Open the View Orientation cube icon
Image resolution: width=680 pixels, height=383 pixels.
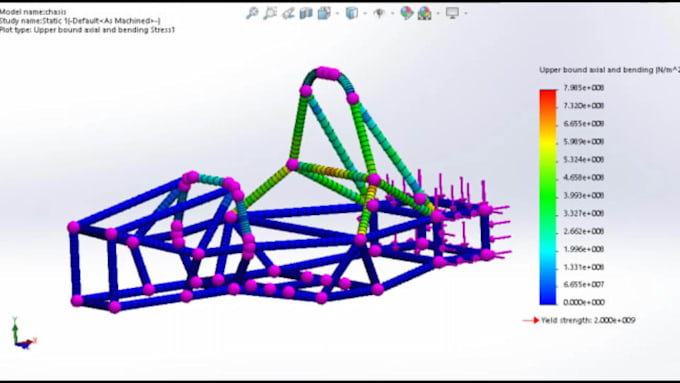pyautogui.click(x=324, y=13)
